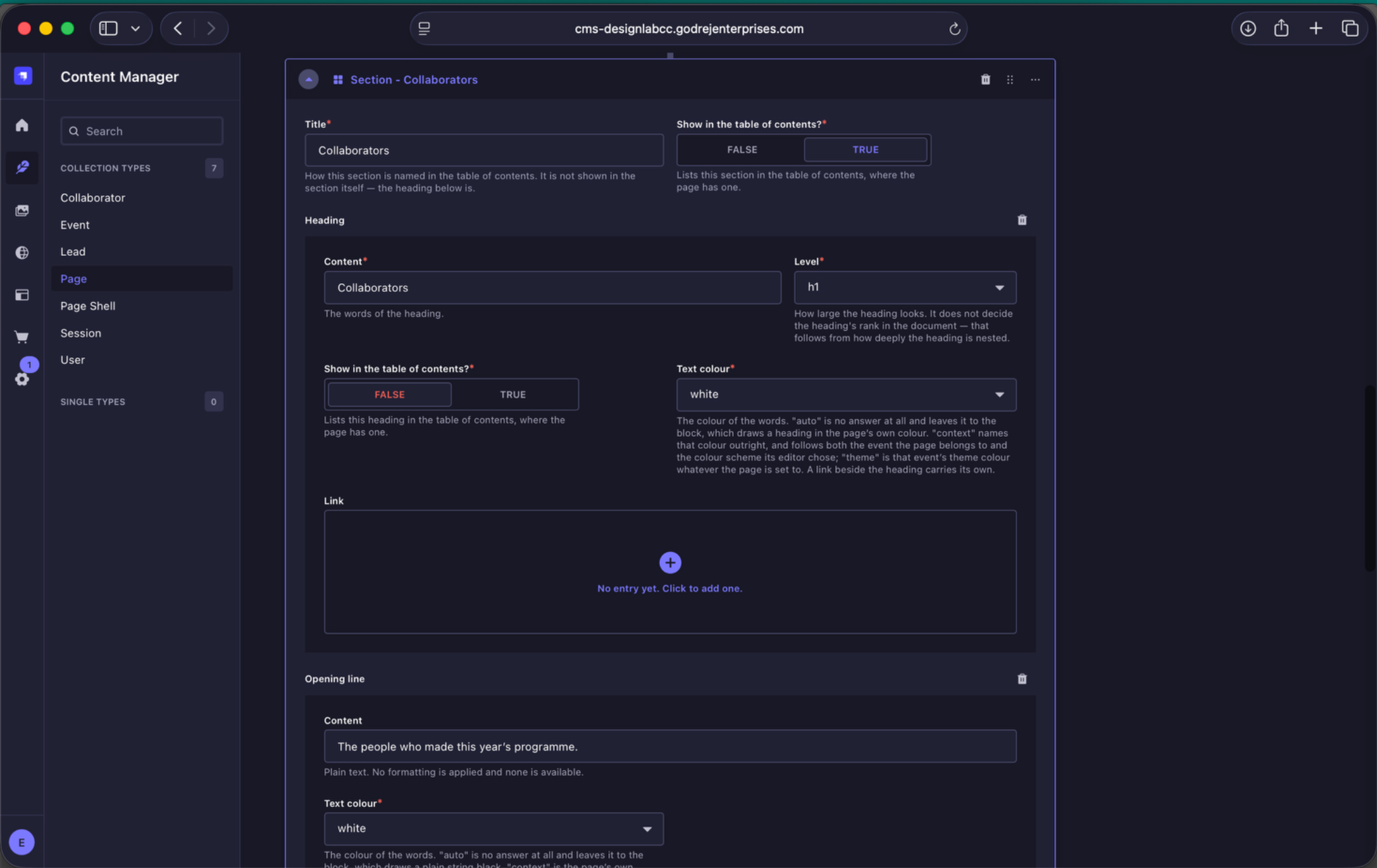Open the User collection type

[x=73, y=360]
